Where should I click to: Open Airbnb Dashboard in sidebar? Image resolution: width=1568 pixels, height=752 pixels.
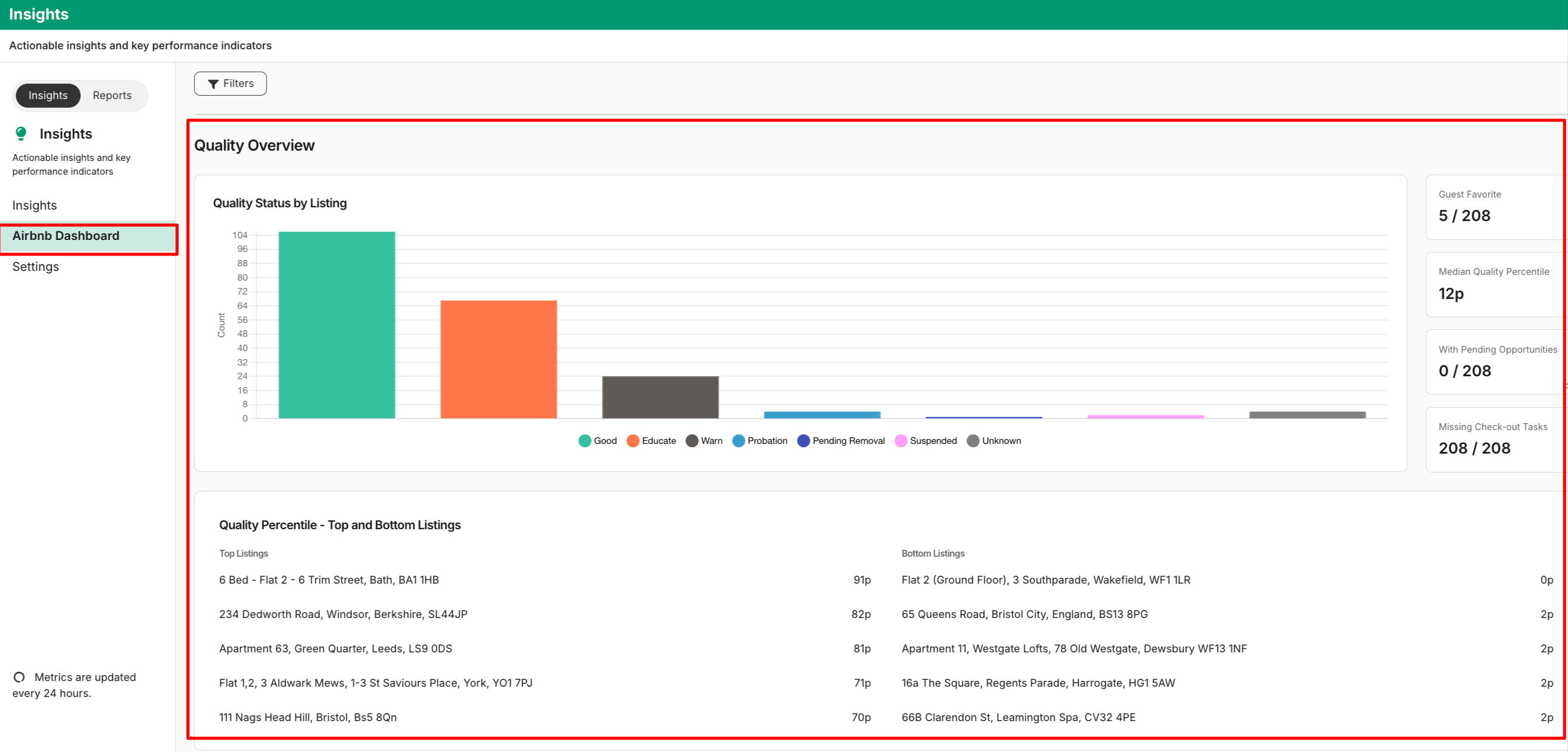pyautogui.click(x=66, y=236)
